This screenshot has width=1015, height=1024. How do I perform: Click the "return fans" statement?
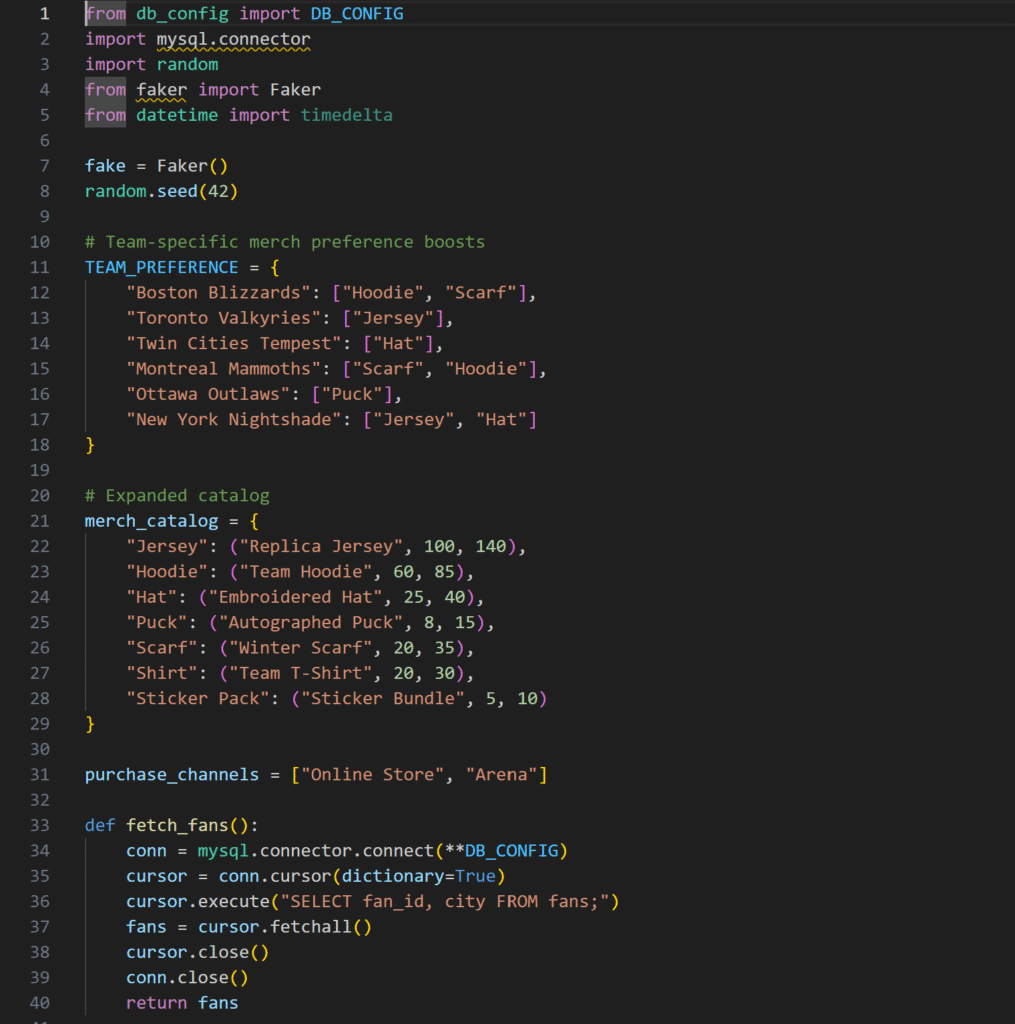(x=182, y=1003)
